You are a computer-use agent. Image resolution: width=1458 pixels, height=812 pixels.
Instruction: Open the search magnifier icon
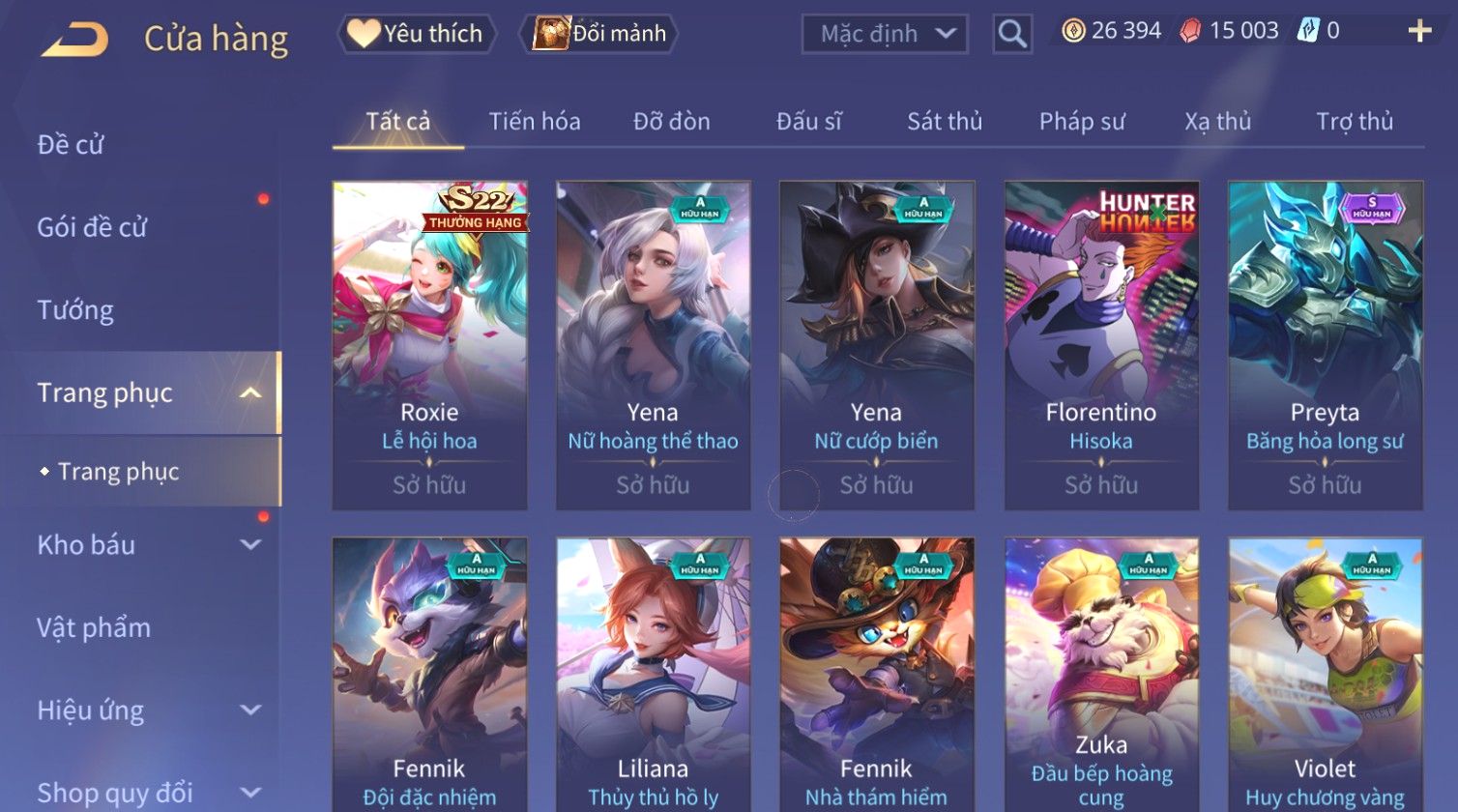(1012, 34)
